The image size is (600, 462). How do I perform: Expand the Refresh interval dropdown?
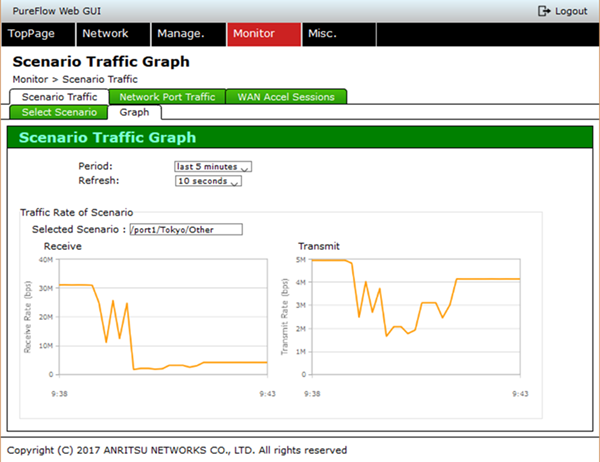pos(209,181)
